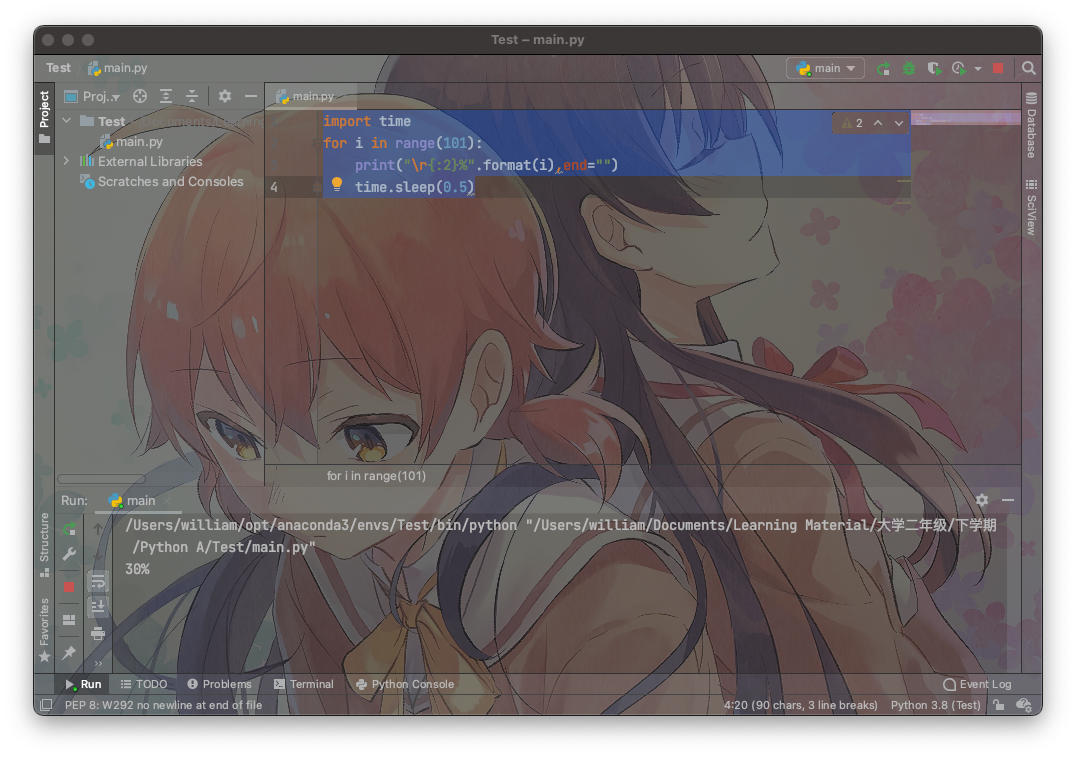Toggle the read-only lock icon
The image size is (1076, 757).
point(999,705)
